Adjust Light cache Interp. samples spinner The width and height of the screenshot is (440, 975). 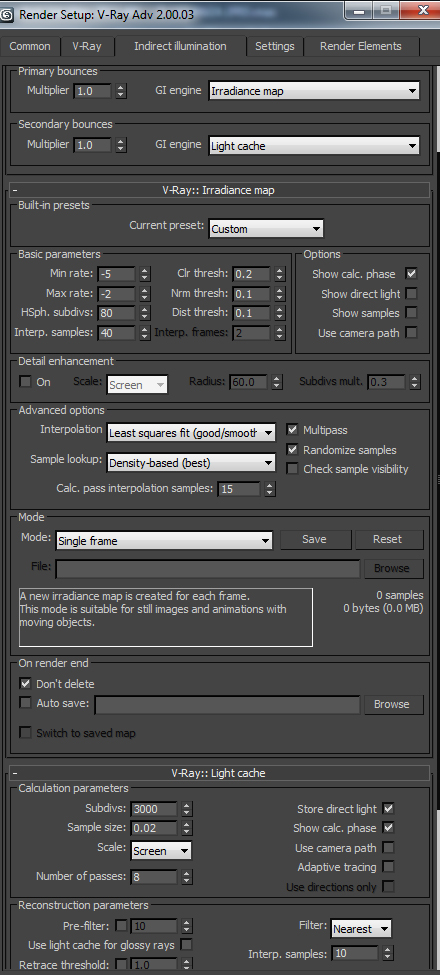pos(388,953)
